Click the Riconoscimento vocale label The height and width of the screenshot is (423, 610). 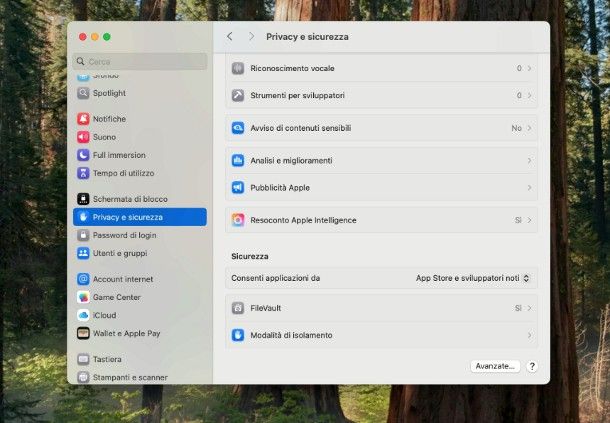coord(292,68)
